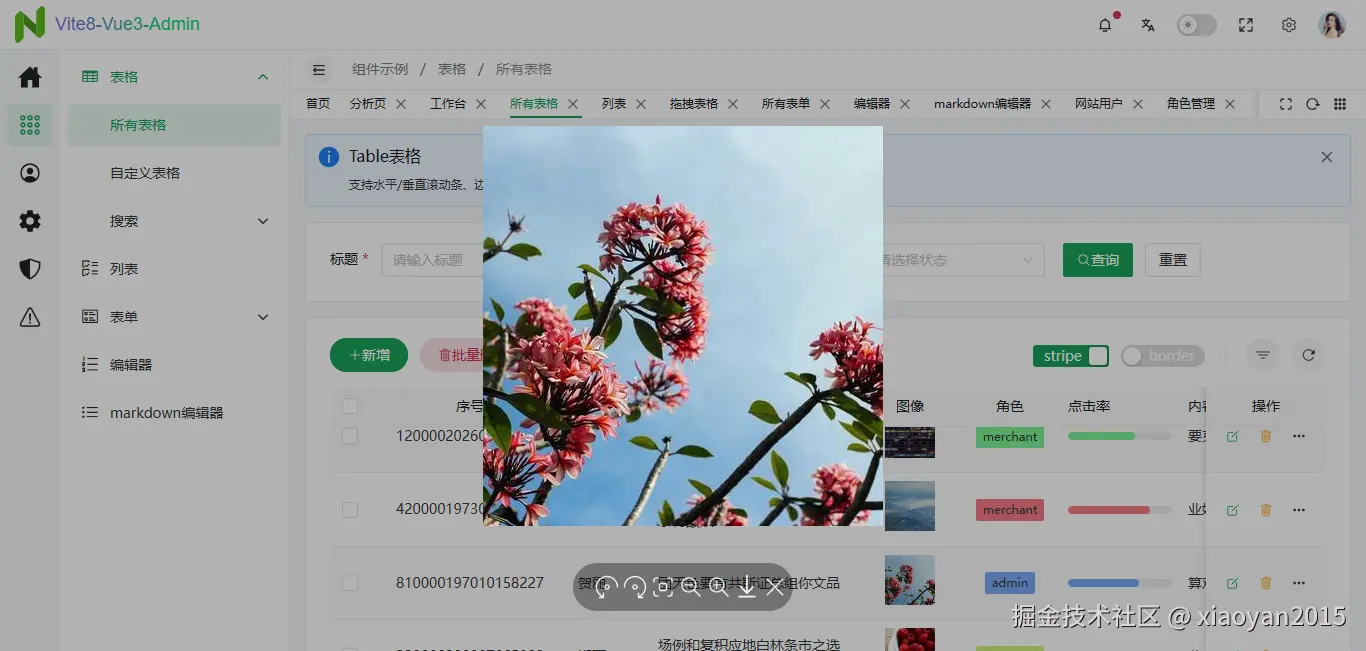1366x651 pixels.
Task: Check the row 420000 checkbox
Action: [350, 510]
